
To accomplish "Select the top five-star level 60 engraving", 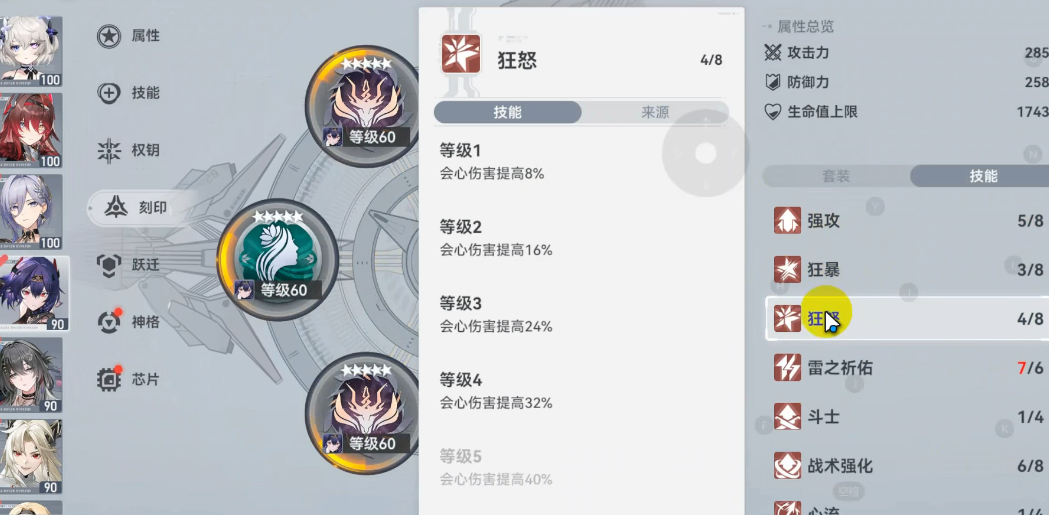I will coord(366,106).
